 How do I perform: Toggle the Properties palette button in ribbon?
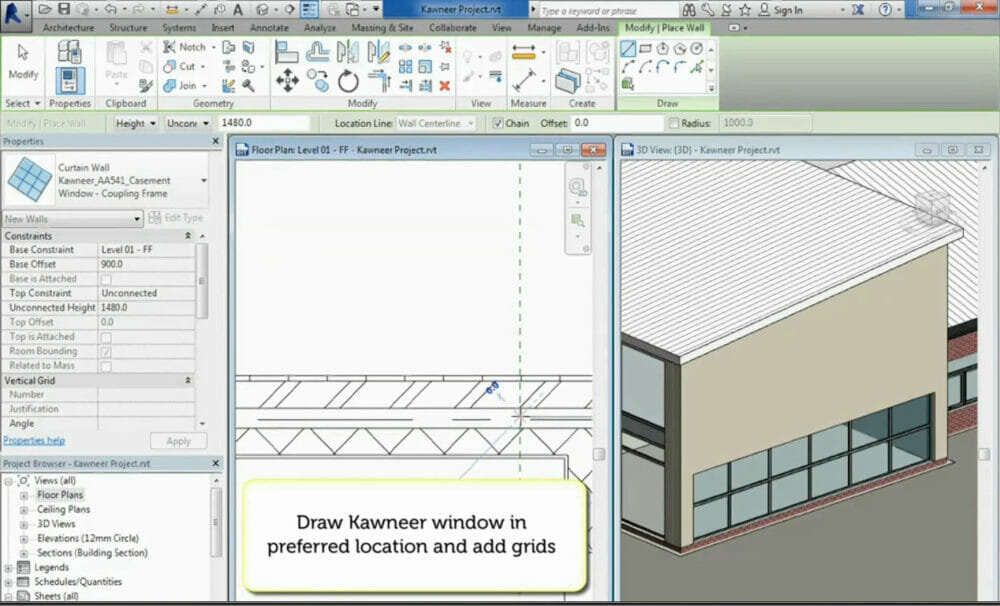coord(70,81)
